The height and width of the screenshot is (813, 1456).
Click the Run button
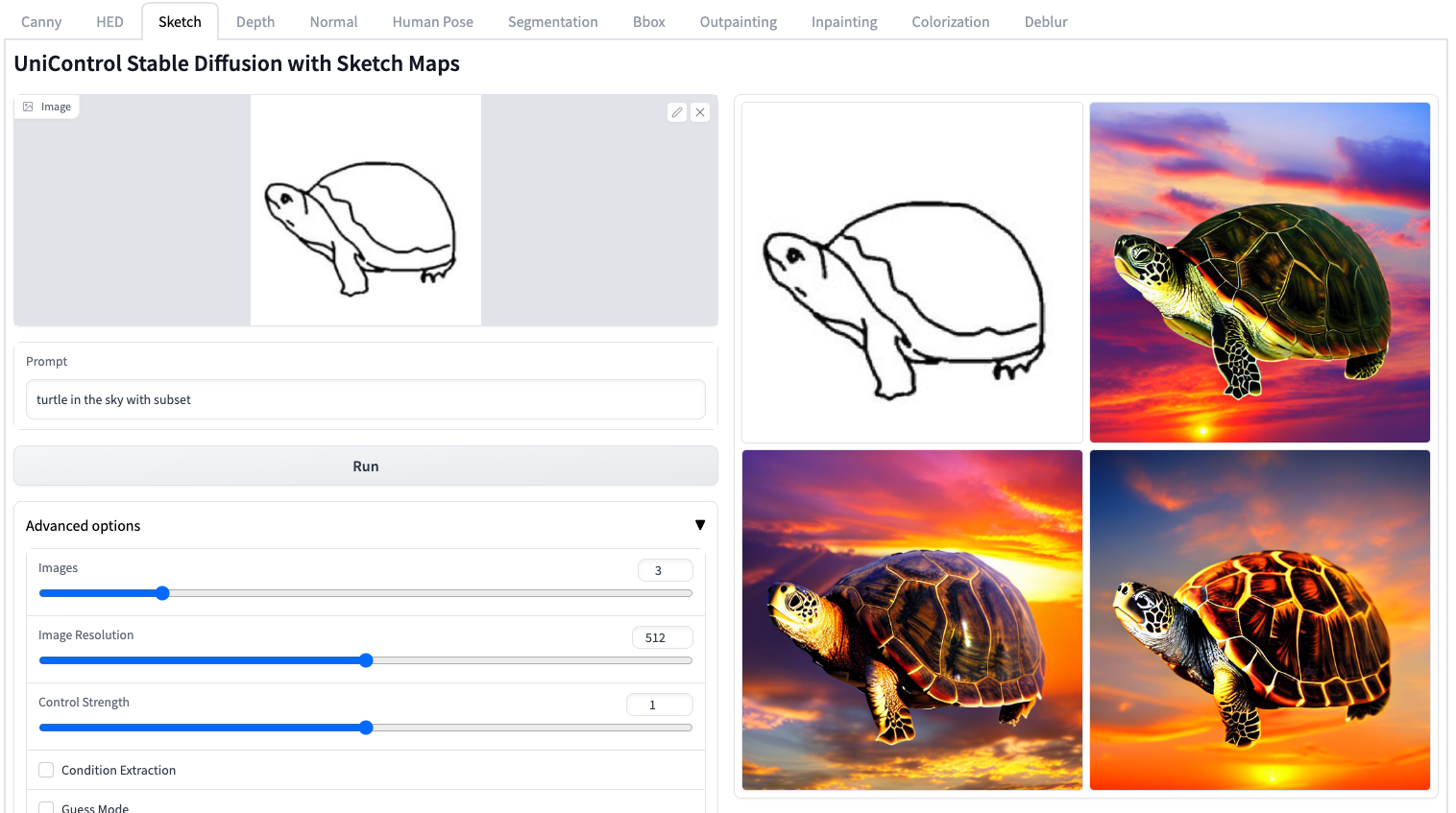[x=366, y=466]
